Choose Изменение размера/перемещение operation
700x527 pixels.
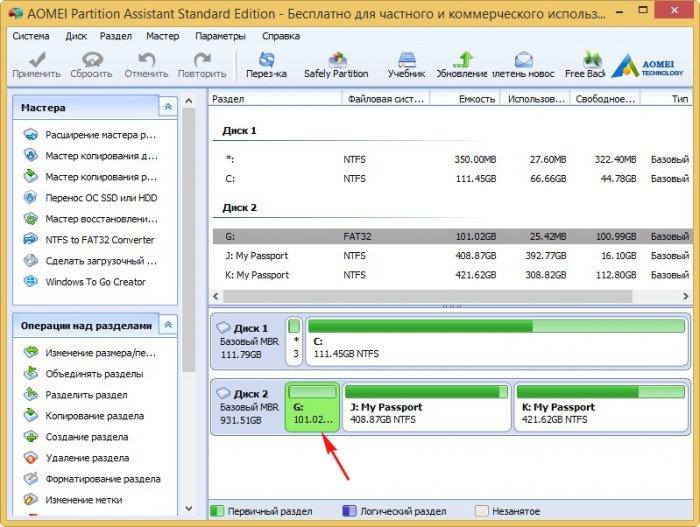pyautogui.click(x=100, y=353)
